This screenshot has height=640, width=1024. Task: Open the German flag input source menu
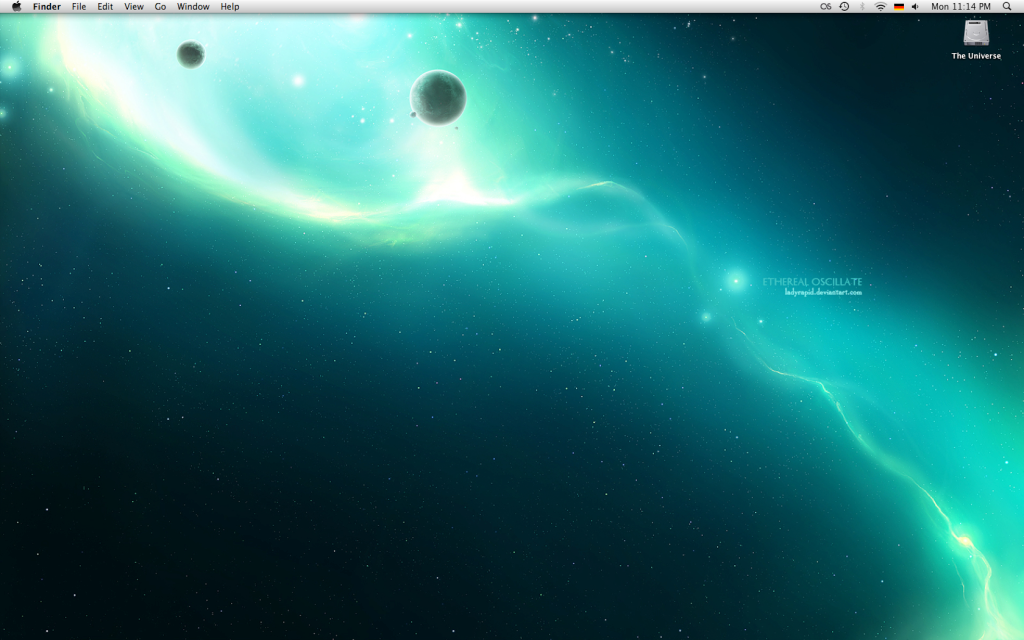(x=899, y=7)
